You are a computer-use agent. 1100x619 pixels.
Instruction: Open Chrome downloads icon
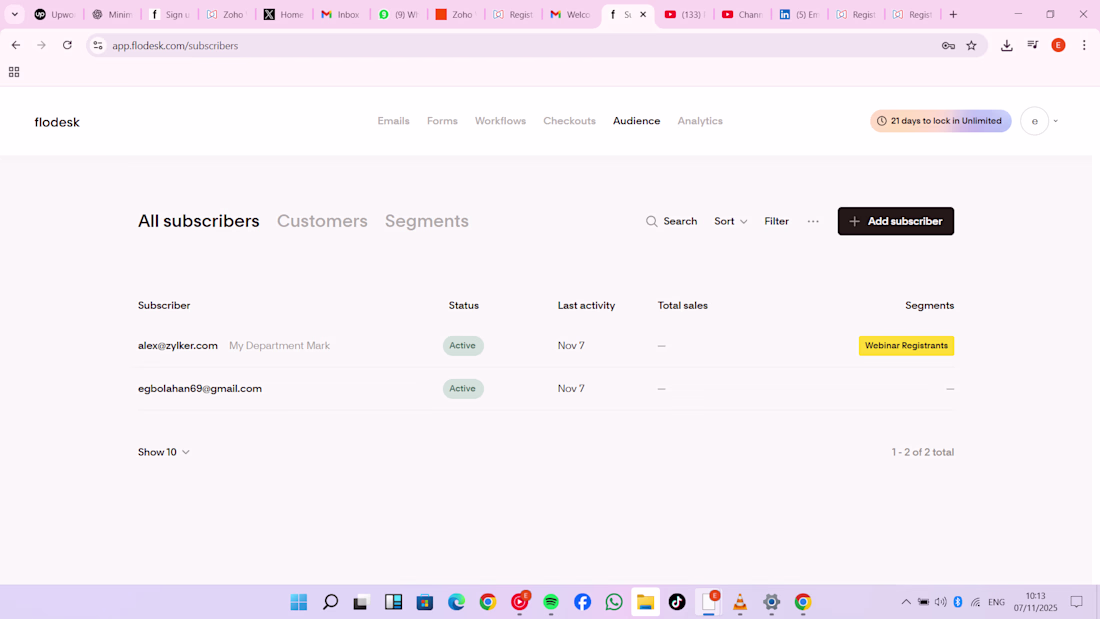click(1007, 46)
